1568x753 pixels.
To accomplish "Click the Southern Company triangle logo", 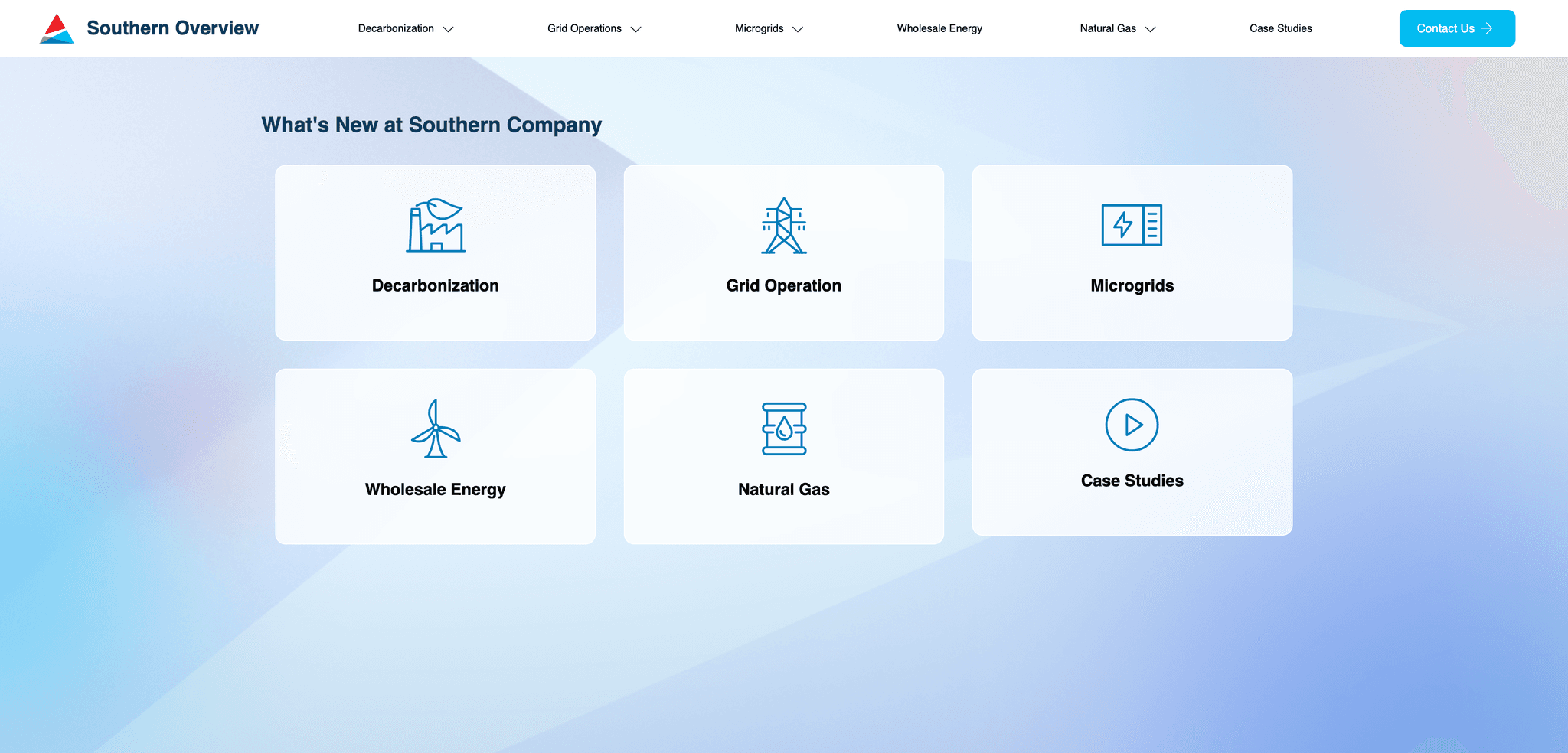I will [x=57, y=28].
